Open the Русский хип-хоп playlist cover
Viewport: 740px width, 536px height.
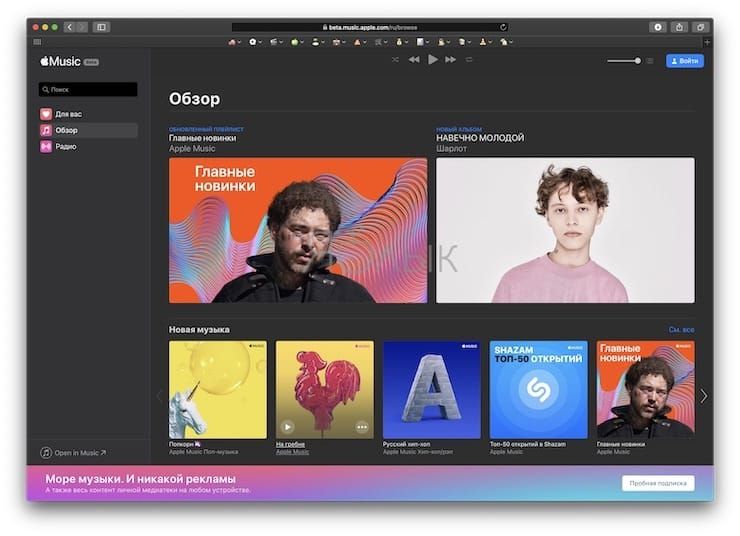(x=432, y=390)
